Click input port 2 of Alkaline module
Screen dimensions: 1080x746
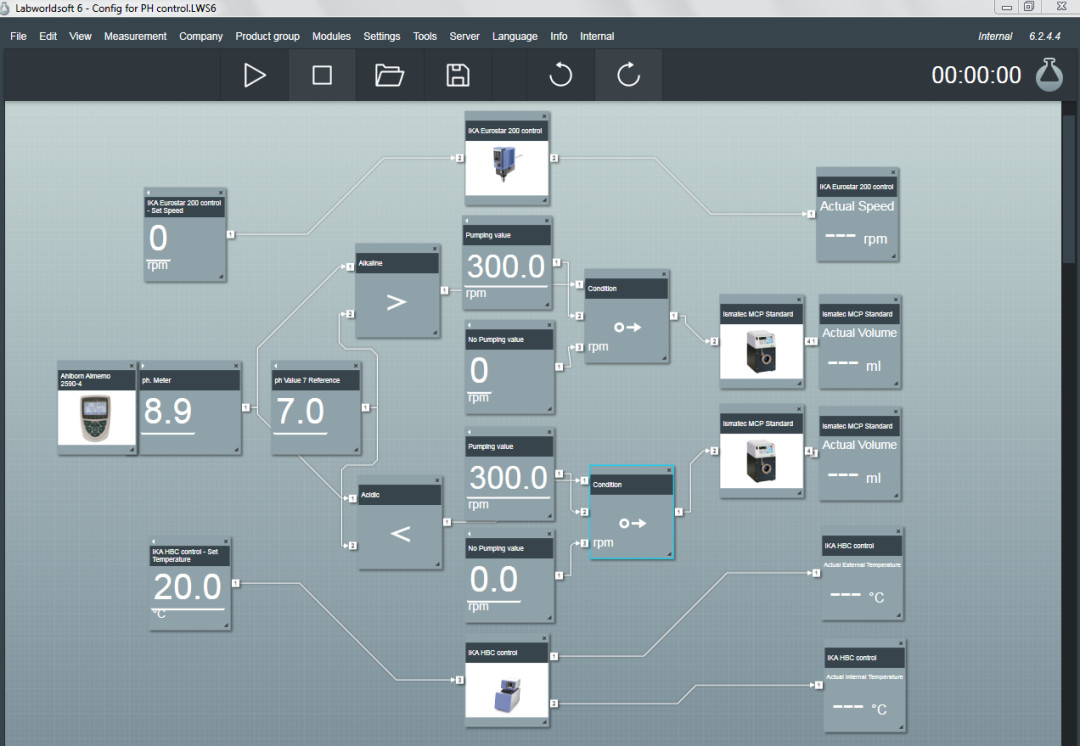[350, 314]
